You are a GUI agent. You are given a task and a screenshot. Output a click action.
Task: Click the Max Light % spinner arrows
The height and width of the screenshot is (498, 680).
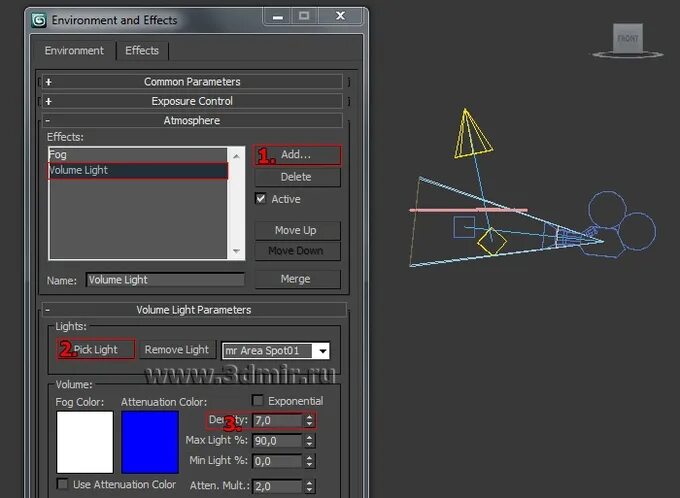(x=309, y=441)
